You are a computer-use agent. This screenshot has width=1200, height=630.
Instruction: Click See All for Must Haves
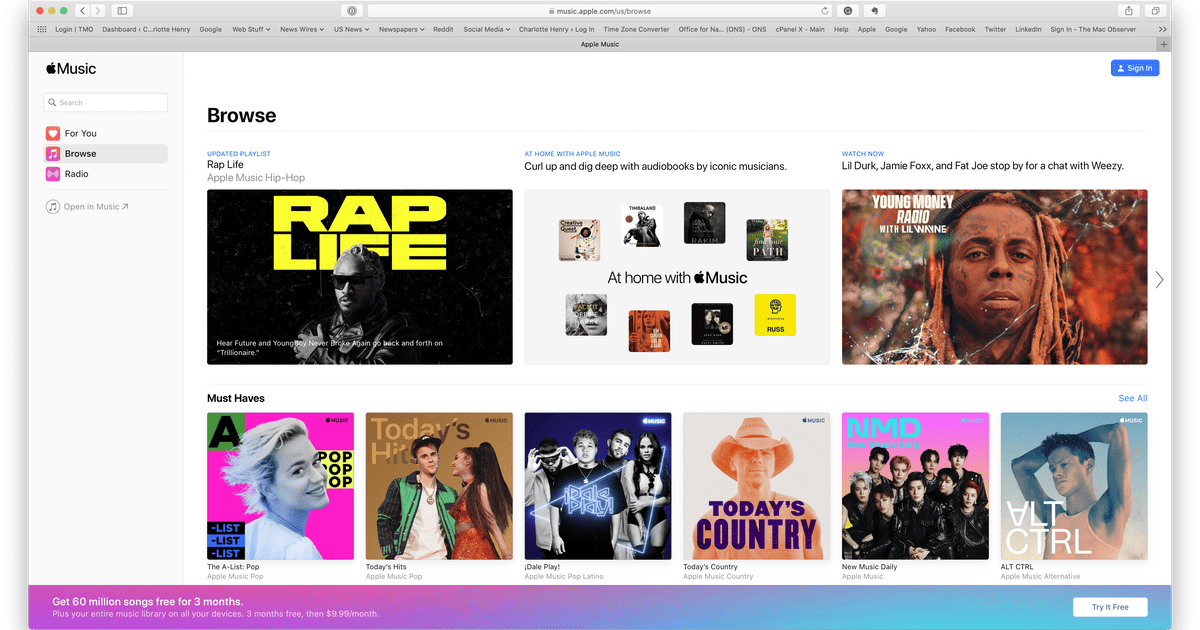click(x=1132, y=398)
